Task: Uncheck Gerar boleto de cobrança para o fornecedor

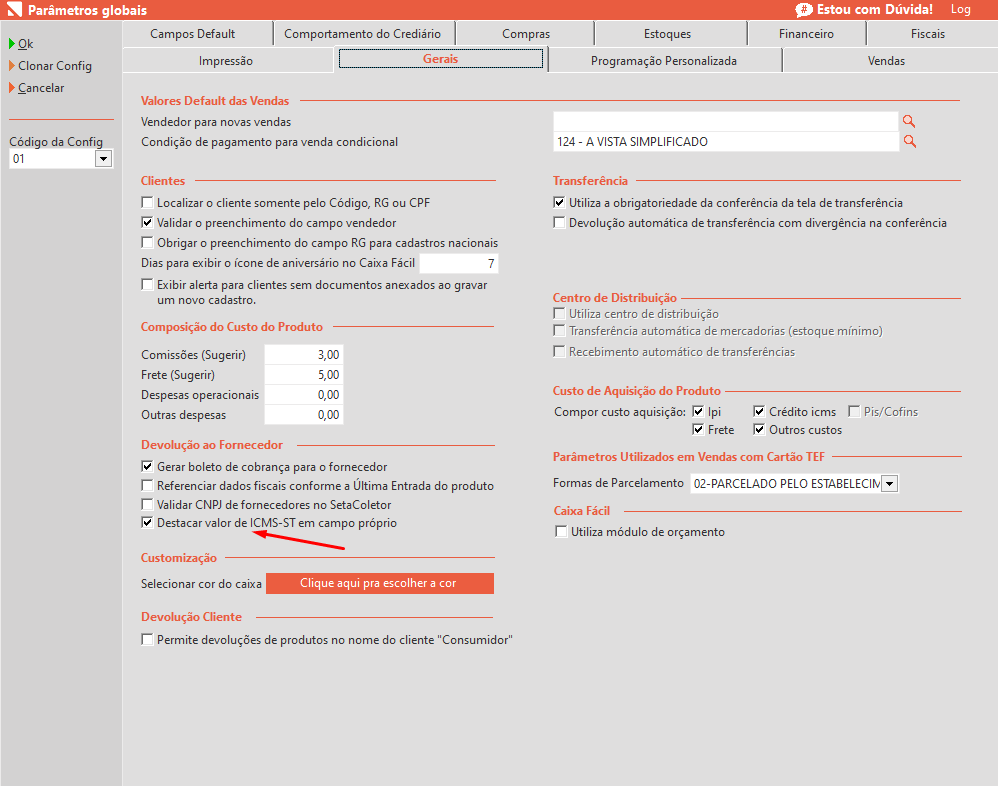Action: tap(147, 467)
